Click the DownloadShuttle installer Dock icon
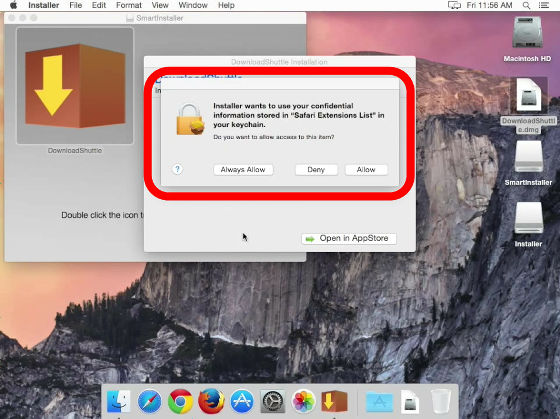560x419 pixels. coord(334,401)
